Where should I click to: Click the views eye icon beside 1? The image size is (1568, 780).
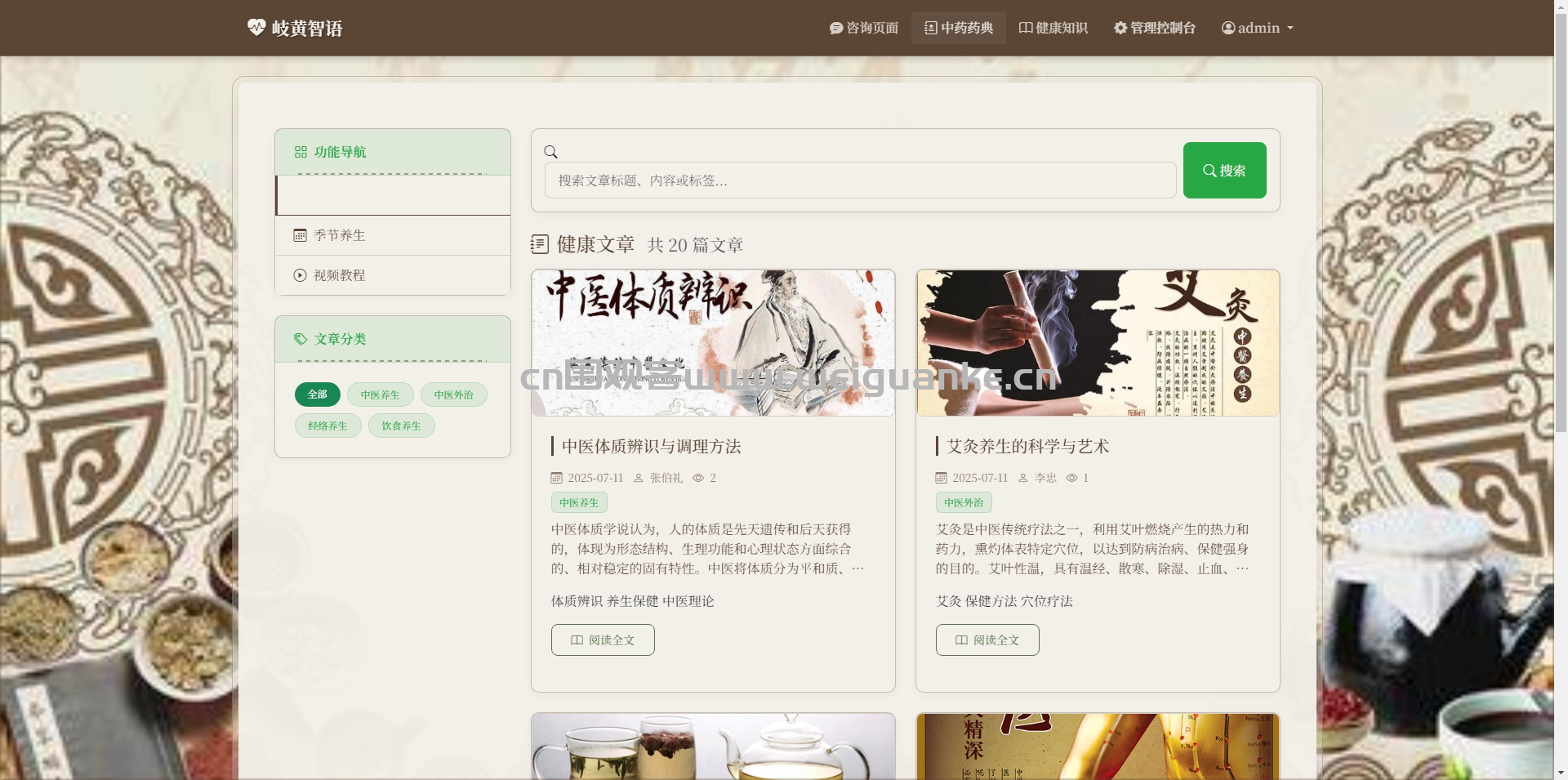coord(1071,478)
